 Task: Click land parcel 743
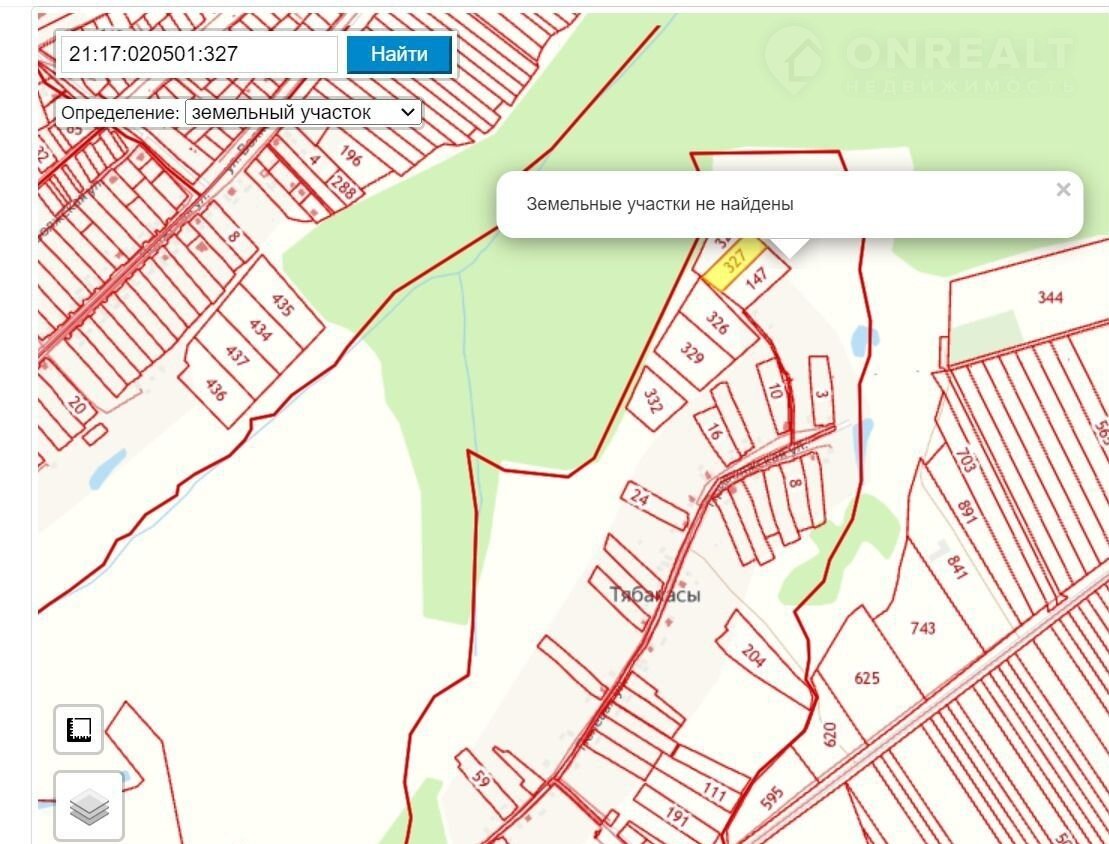(923, 628)
